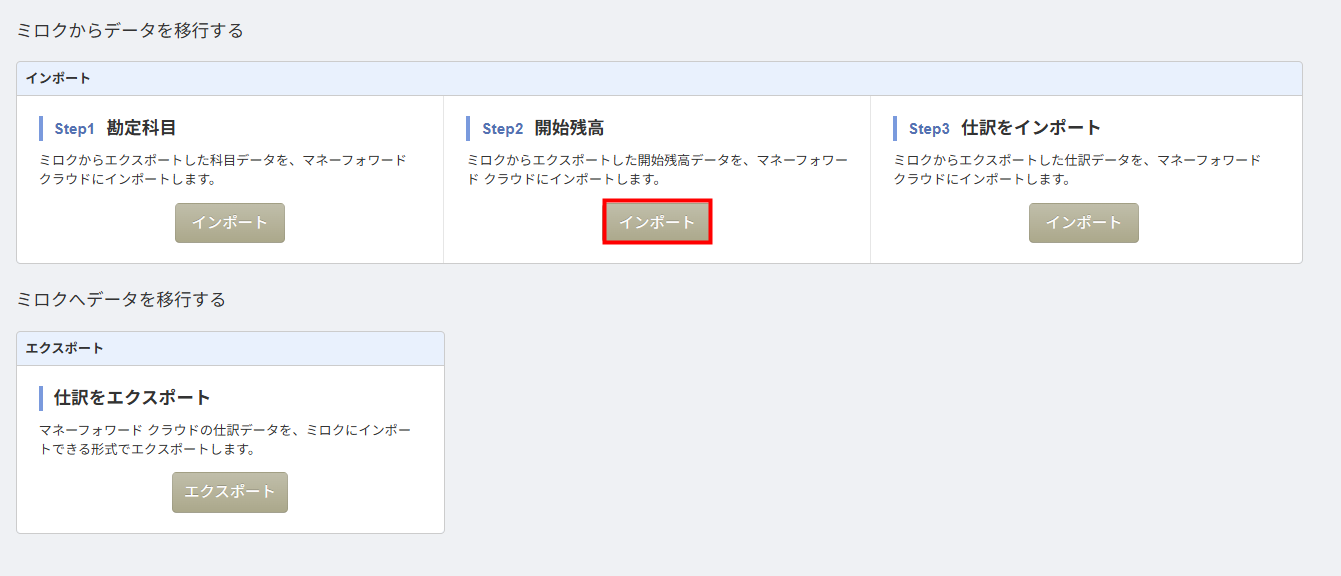The width and height of the screenshot is (1341, 576).
Task: Click the export description text about ミロク format
Action: coord(224,439)
